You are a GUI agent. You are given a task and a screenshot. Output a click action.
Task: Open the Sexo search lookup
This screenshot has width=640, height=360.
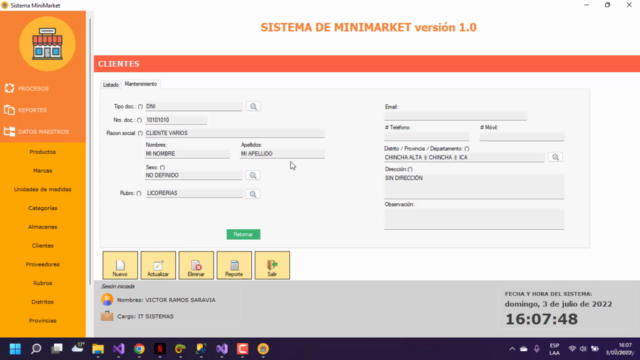point(253,176)
